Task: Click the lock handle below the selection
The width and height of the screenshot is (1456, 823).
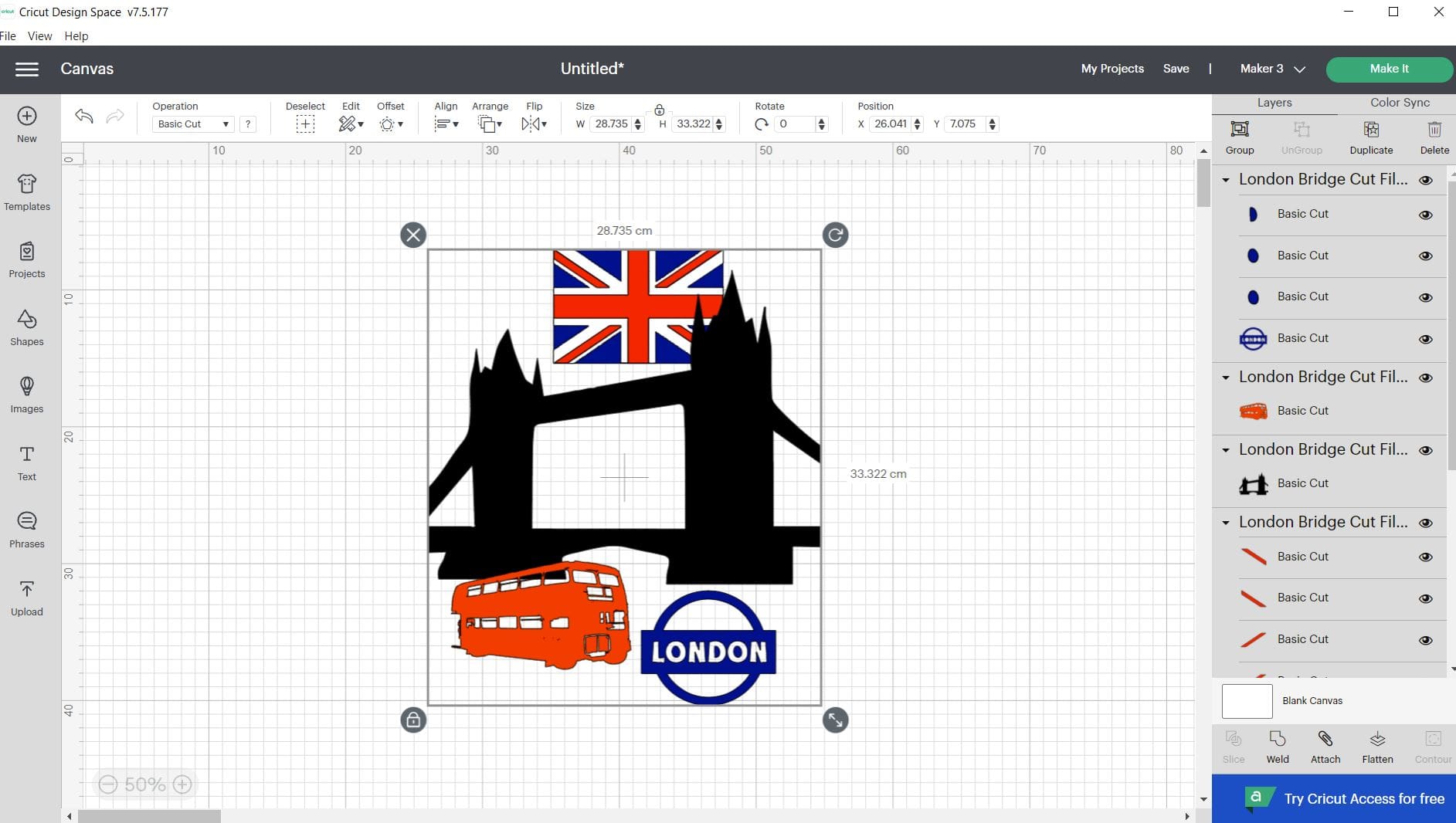Action: [413, 720]
